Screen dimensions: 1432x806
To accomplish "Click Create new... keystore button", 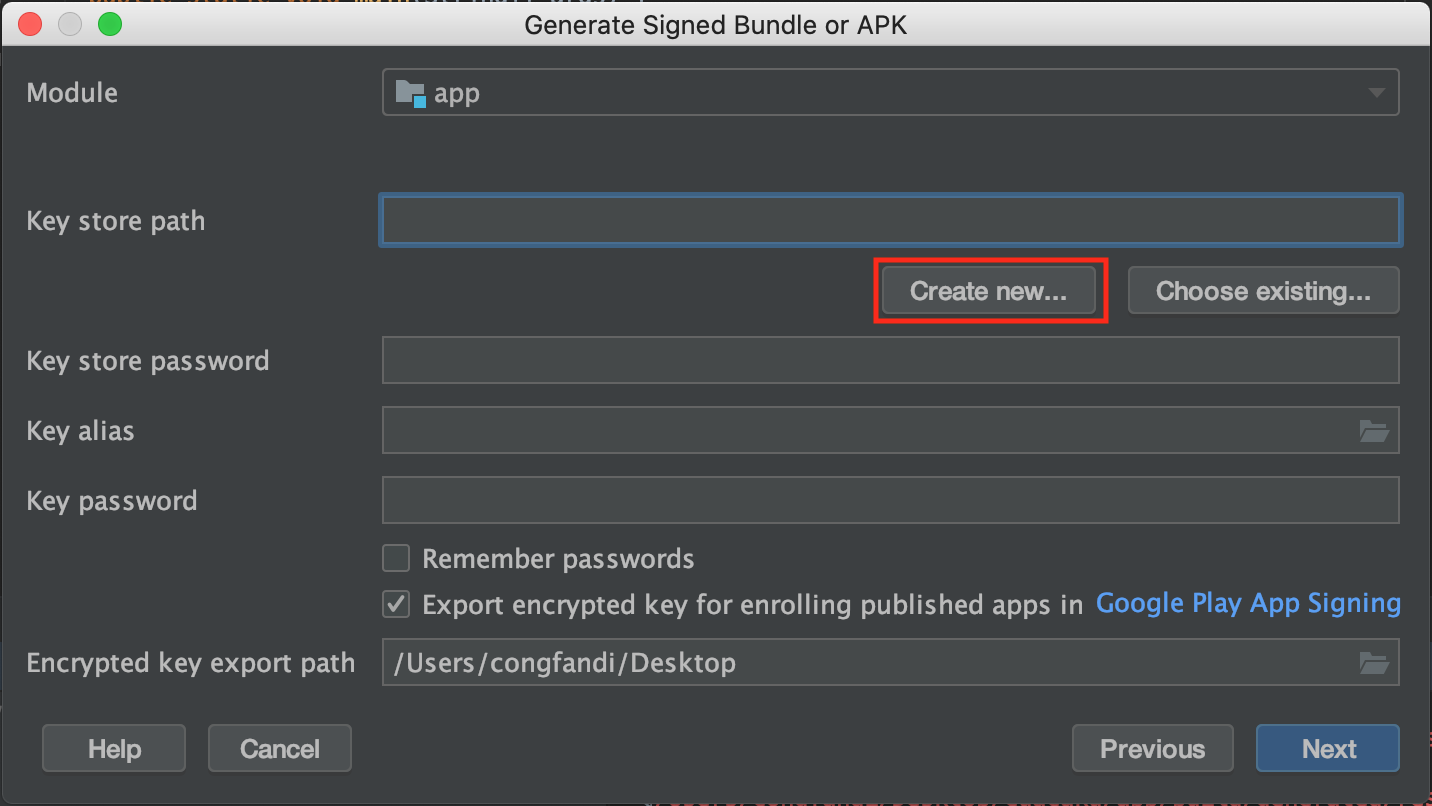I will (x=988, y=291).
